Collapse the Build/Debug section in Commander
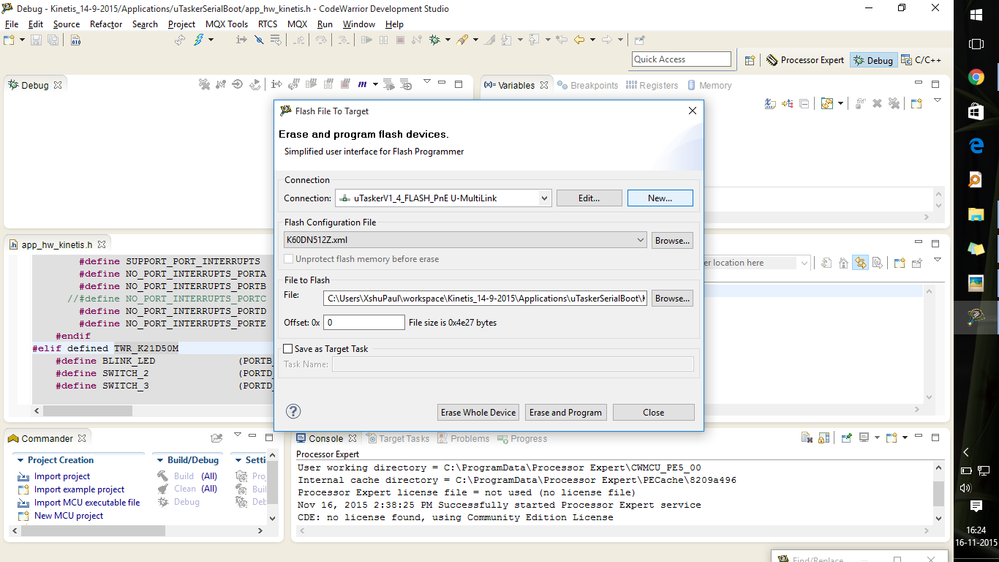Viewport: 999px width, 562px height. (x=160, y=460)
